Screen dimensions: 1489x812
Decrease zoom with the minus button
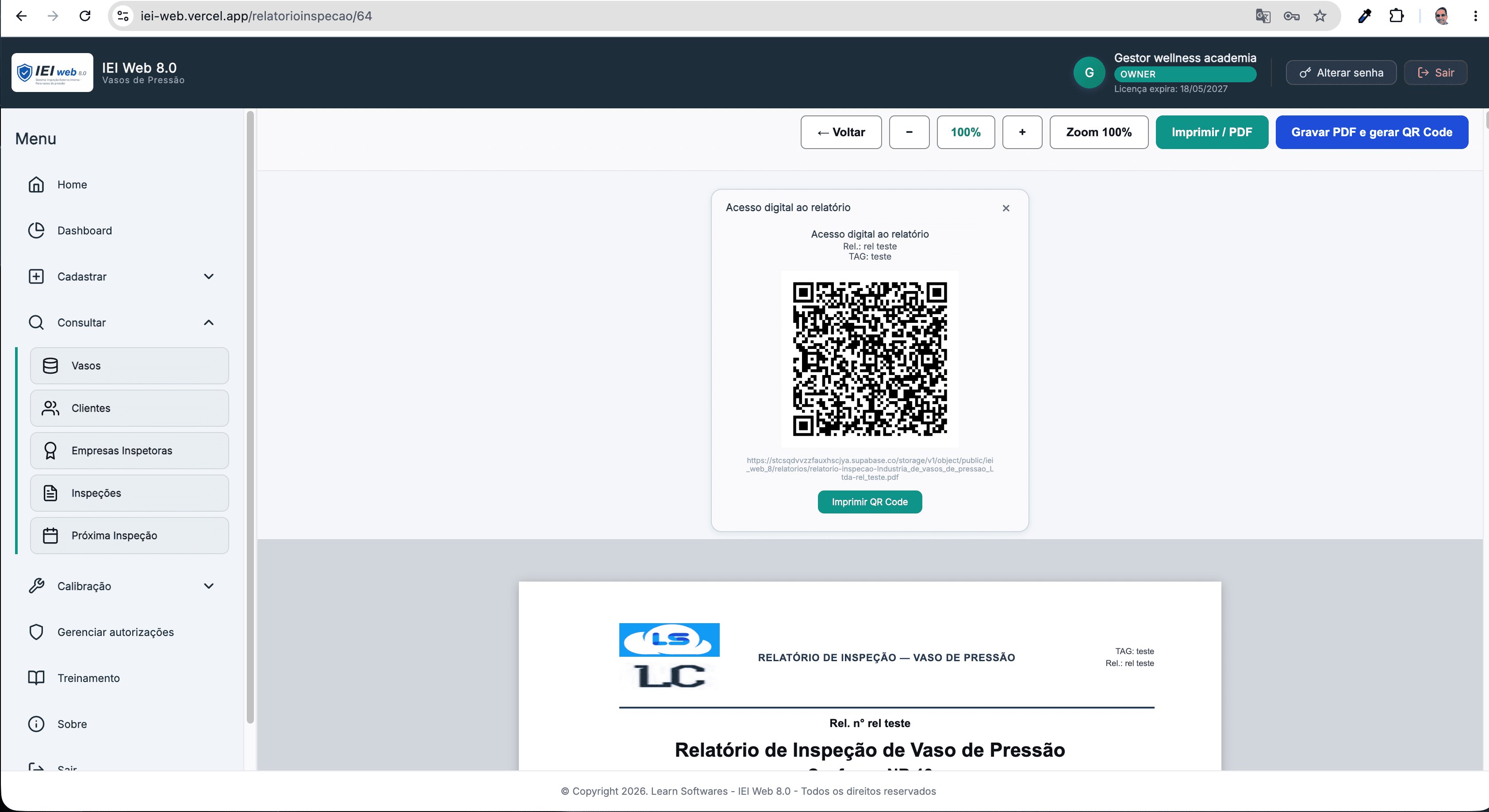[909, 132]
